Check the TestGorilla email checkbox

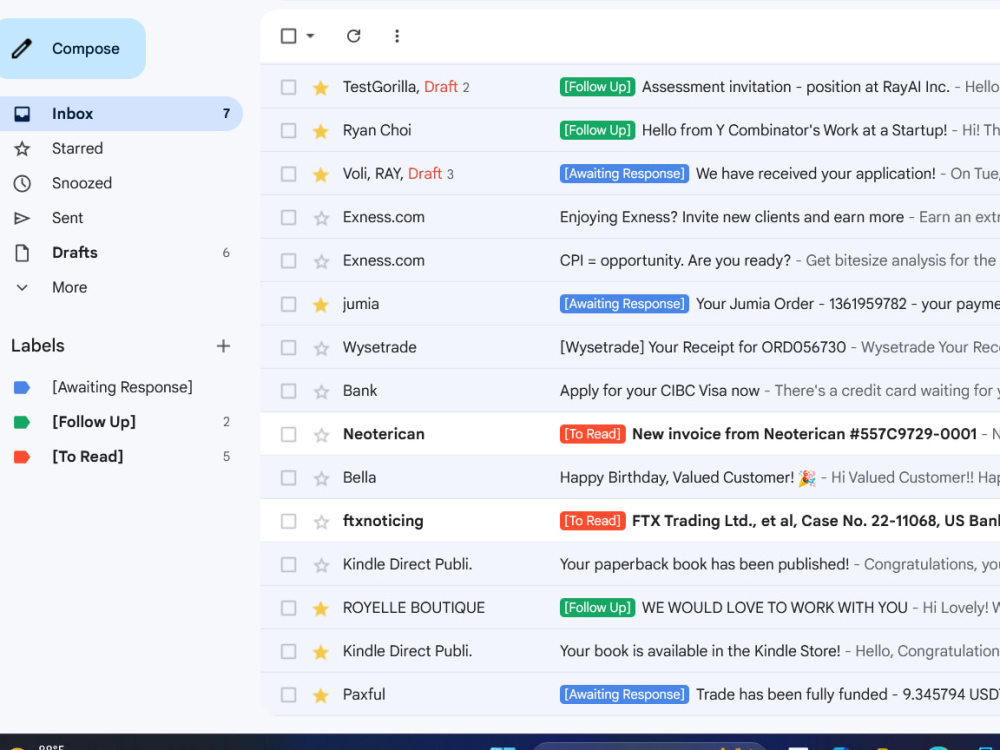point(288,87)
